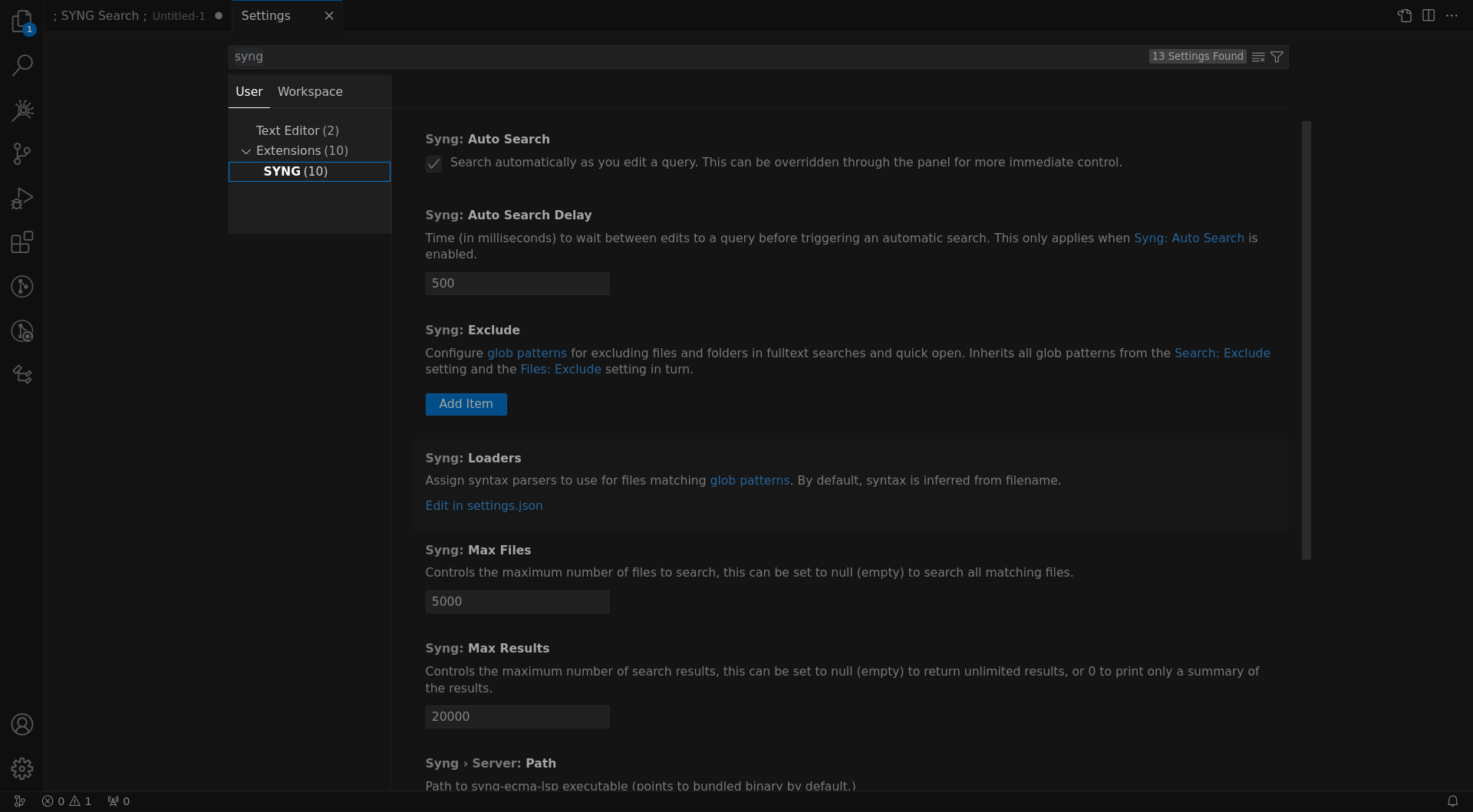Open the Accounts menu in the activity bar
The height and width of the screenshot is (812, 1473).
[22, 724]
